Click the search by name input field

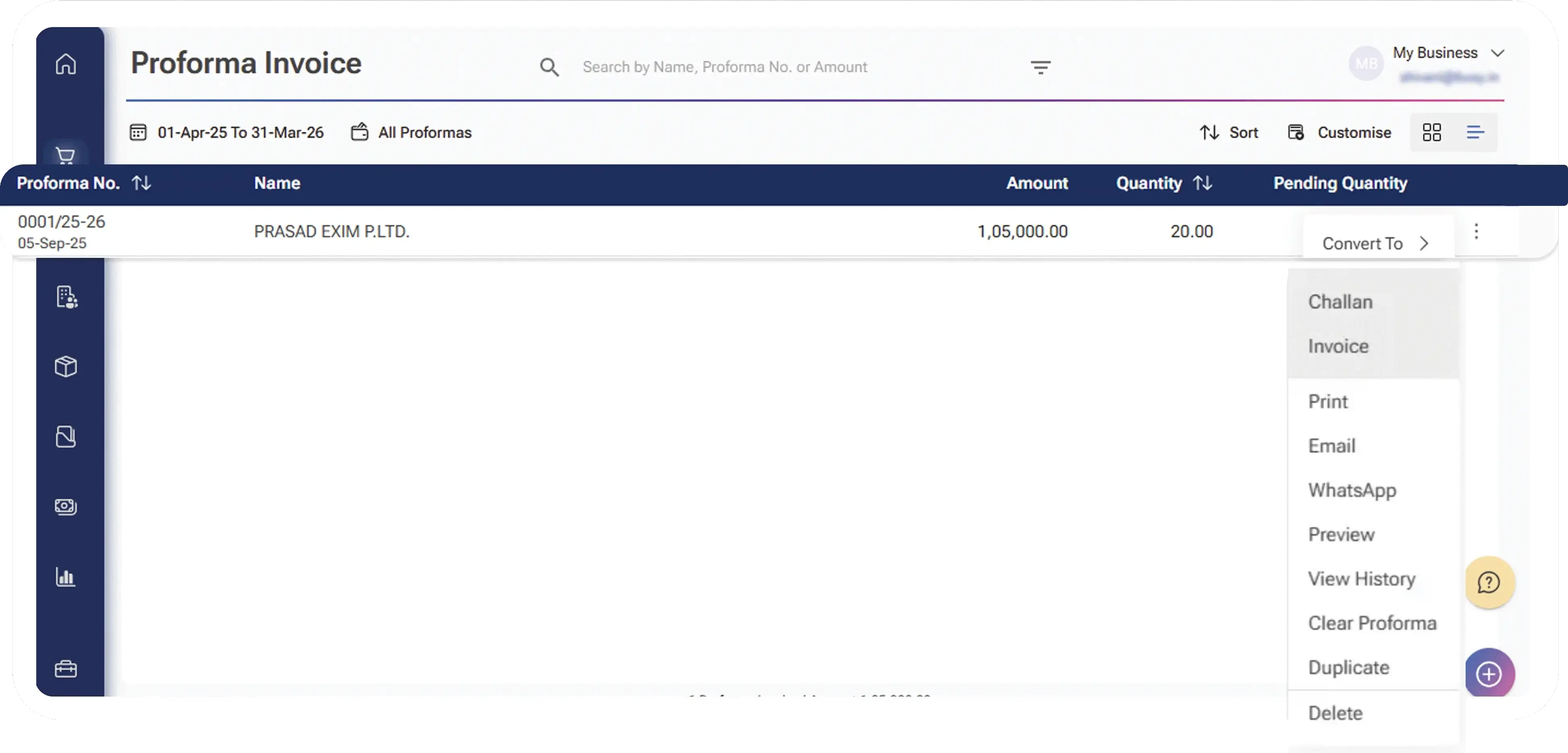click(x=724, y=67)
